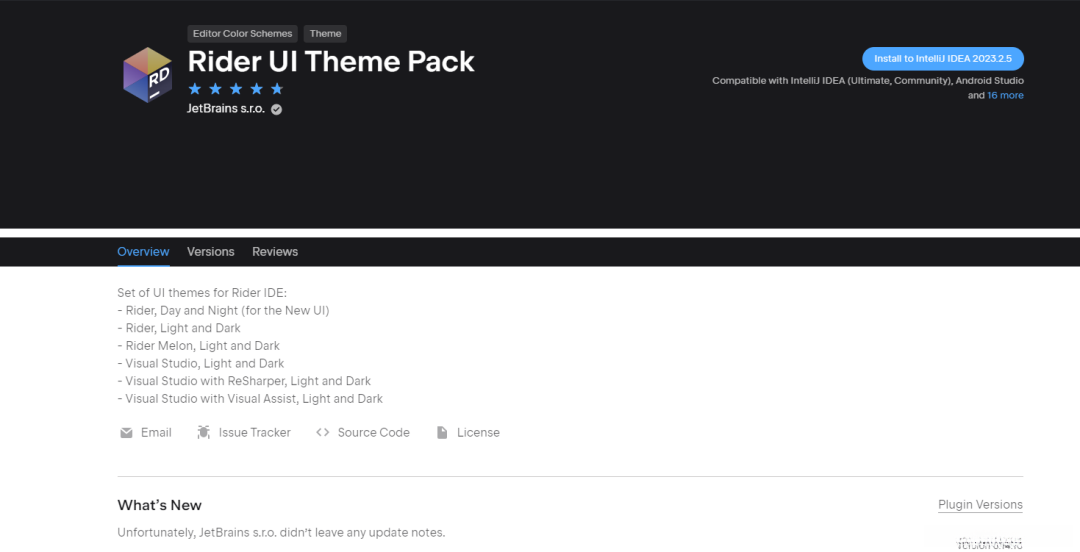Click the License document icon
This screenshot has height=552, width=1080.
coord(442,433)
